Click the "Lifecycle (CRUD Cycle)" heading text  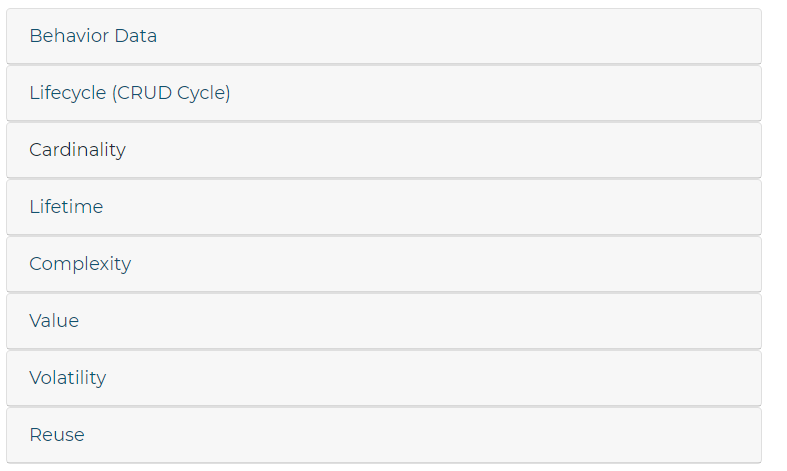(130, 93)
